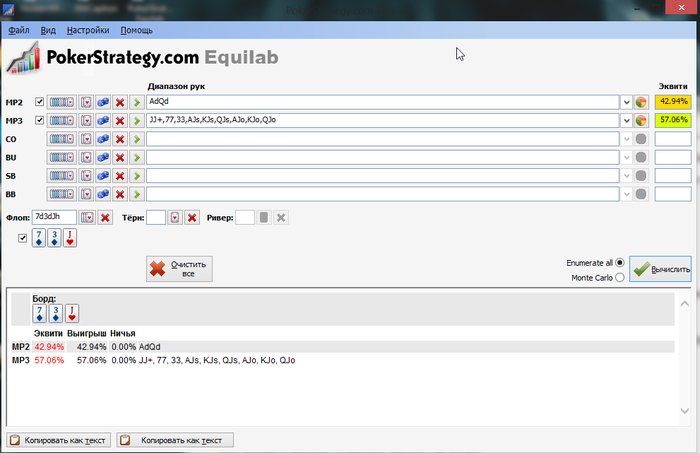Clear the CO row with red X

[x=120, y=139]
